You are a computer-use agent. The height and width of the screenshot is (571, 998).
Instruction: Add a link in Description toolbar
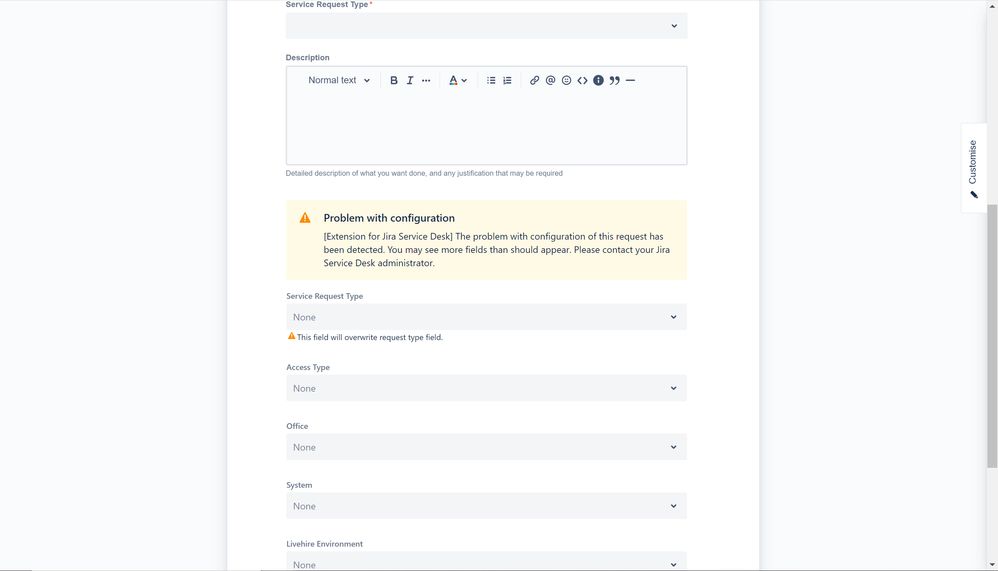[x=534, y=80]
